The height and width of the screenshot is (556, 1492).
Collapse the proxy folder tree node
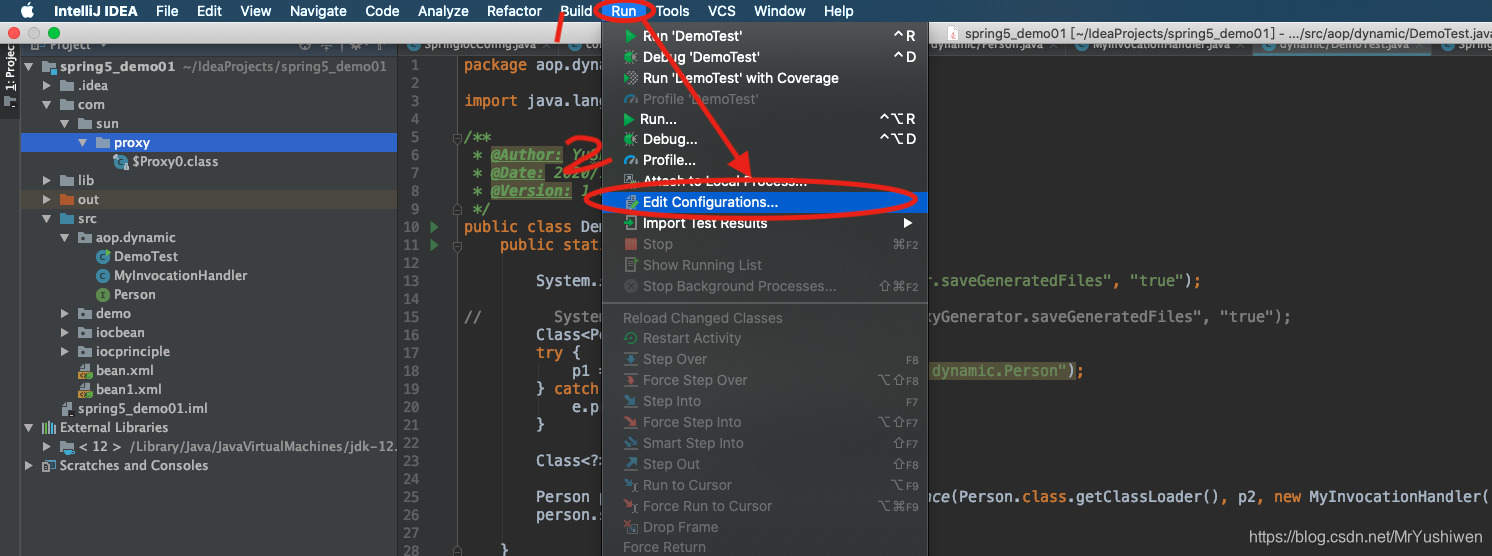tap(83, 143)
